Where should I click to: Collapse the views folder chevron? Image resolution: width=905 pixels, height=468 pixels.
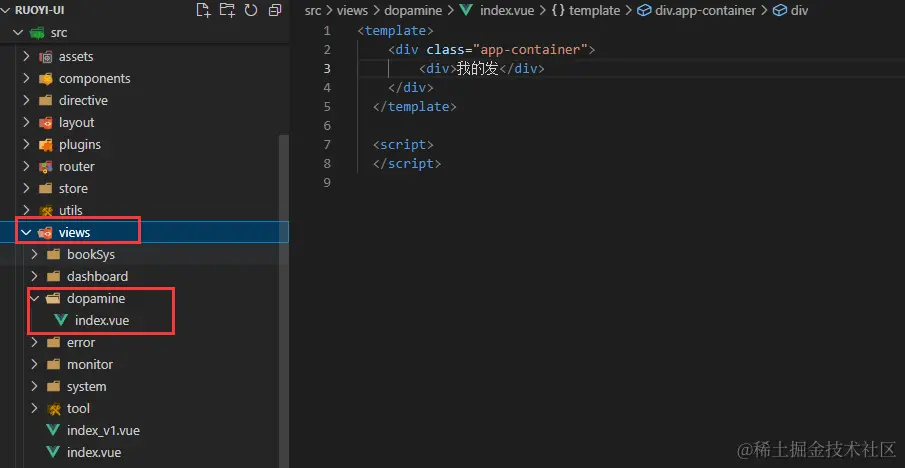26,233
